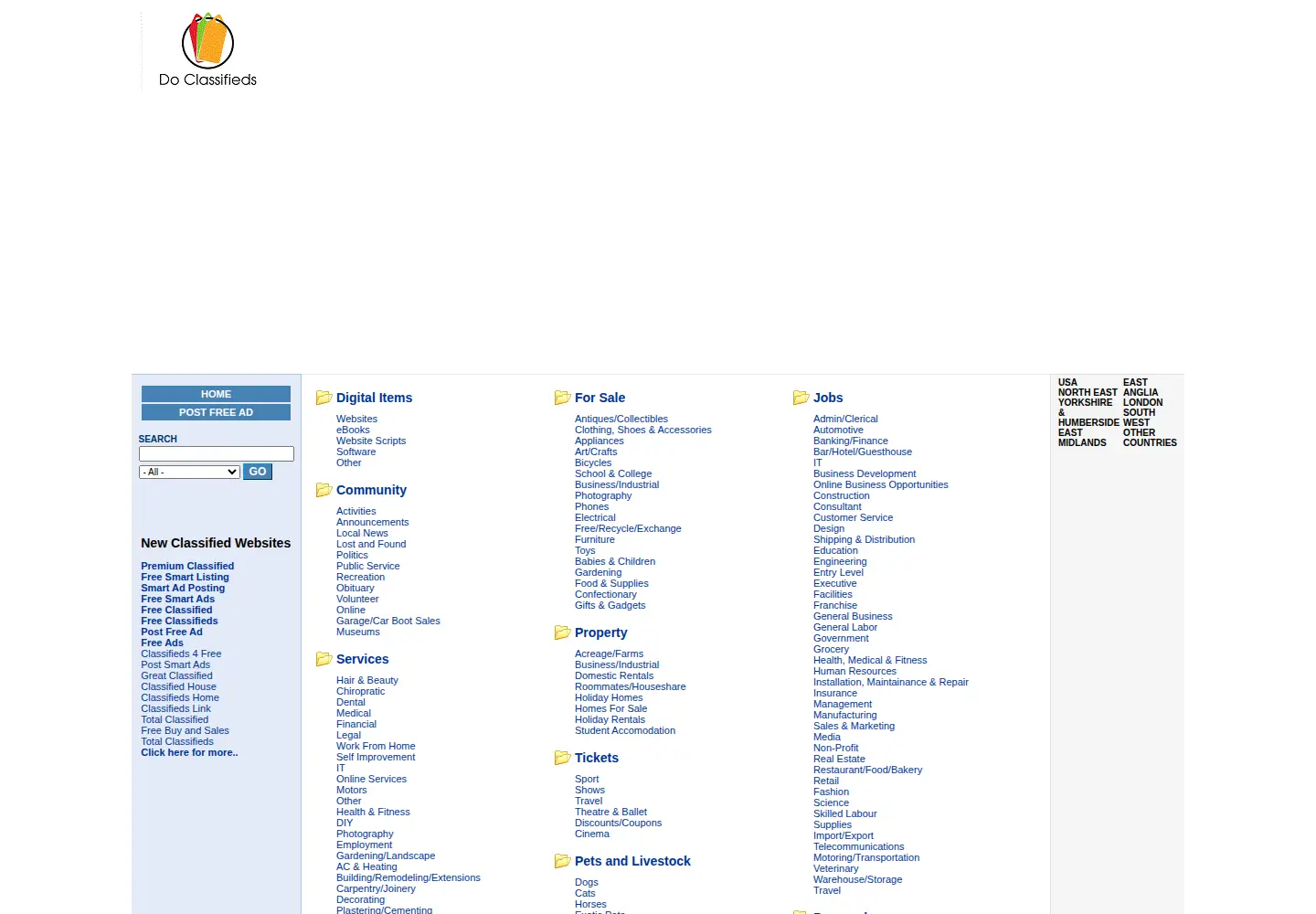
Task: Click the folder icon beside Digital Items
Action: 324,398
